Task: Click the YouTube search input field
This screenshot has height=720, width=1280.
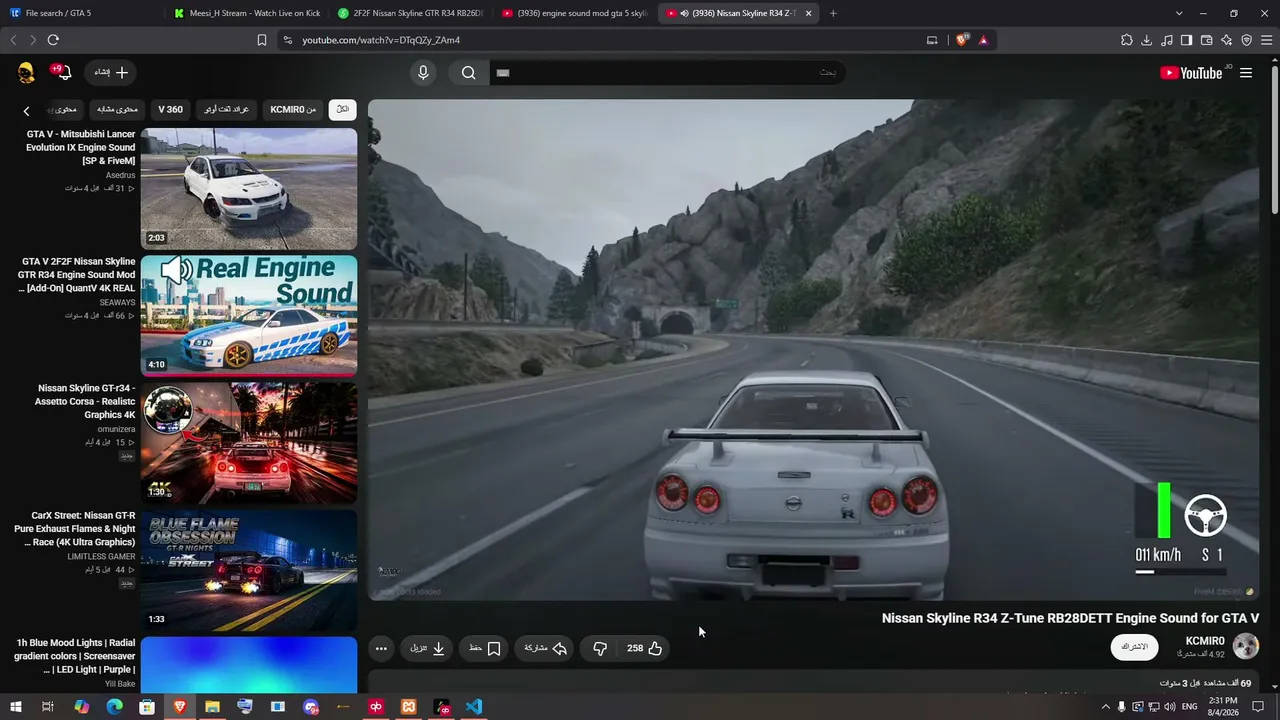Action: click(x=666, y=72)
